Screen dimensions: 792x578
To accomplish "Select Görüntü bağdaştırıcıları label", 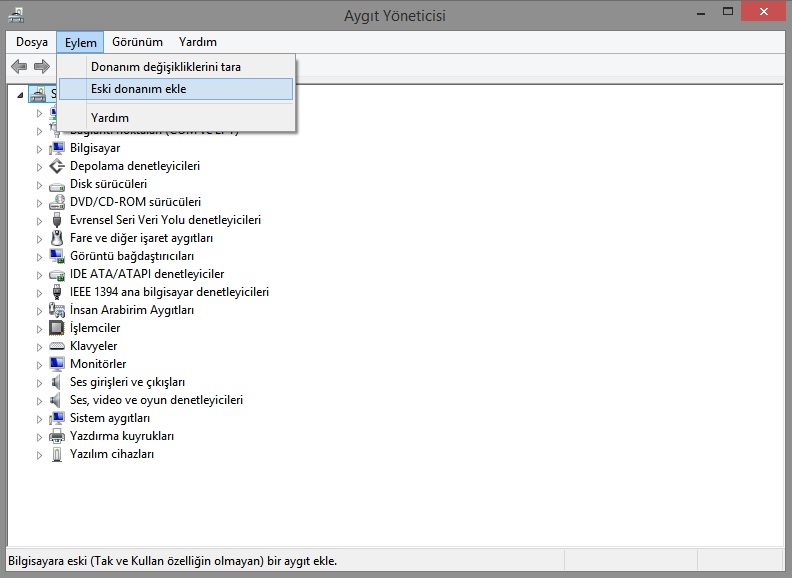I will (x=132, y=256).
